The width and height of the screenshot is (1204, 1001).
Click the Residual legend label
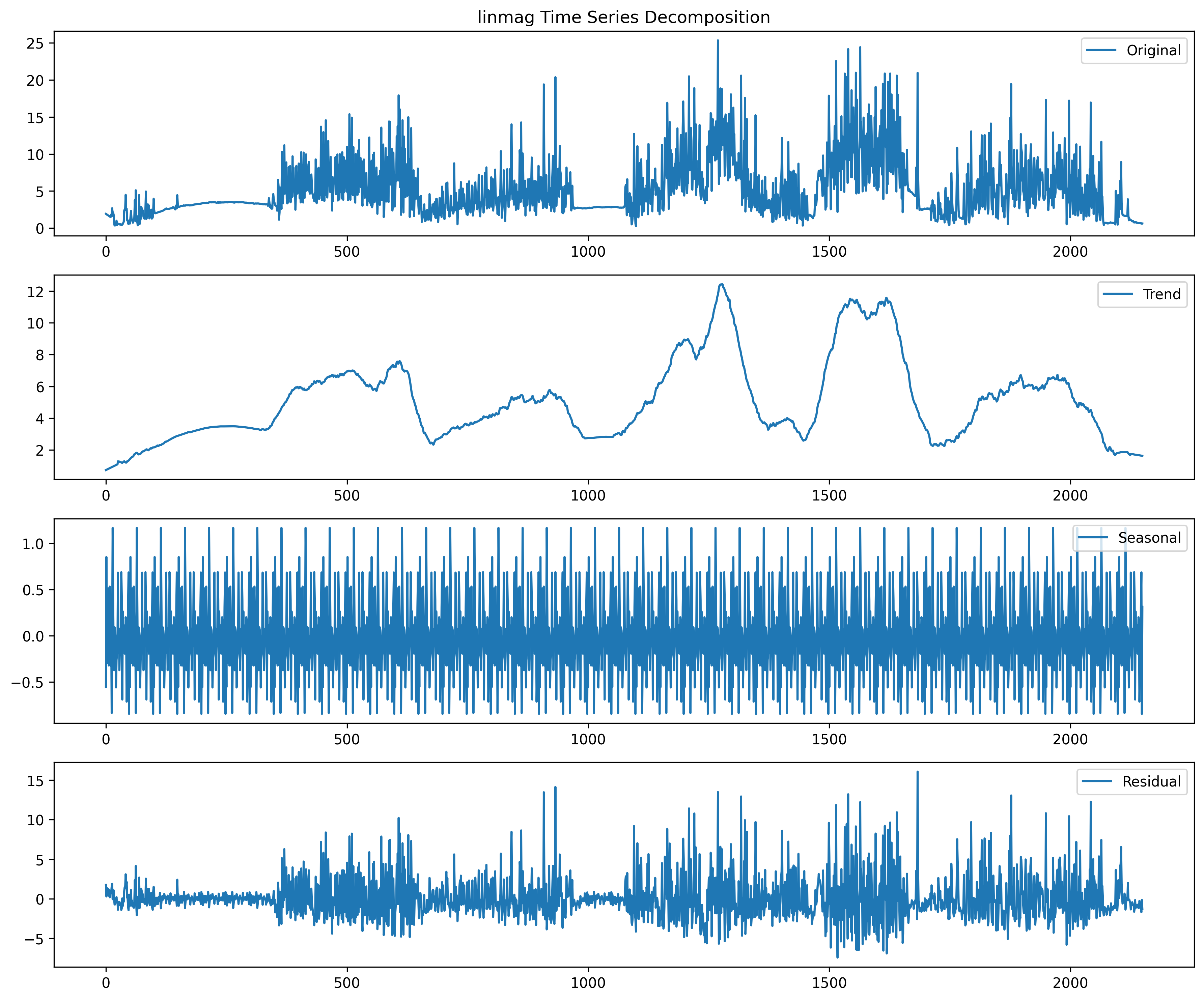[x=1151, y=781]
